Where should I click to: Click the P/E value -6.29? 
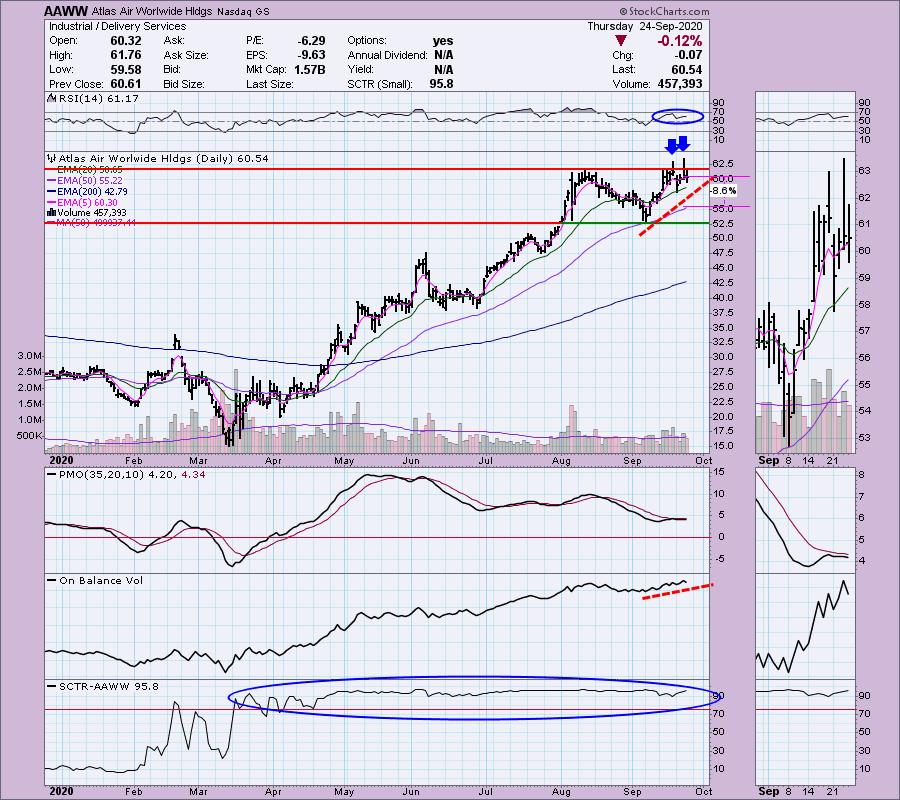point(311,41)
